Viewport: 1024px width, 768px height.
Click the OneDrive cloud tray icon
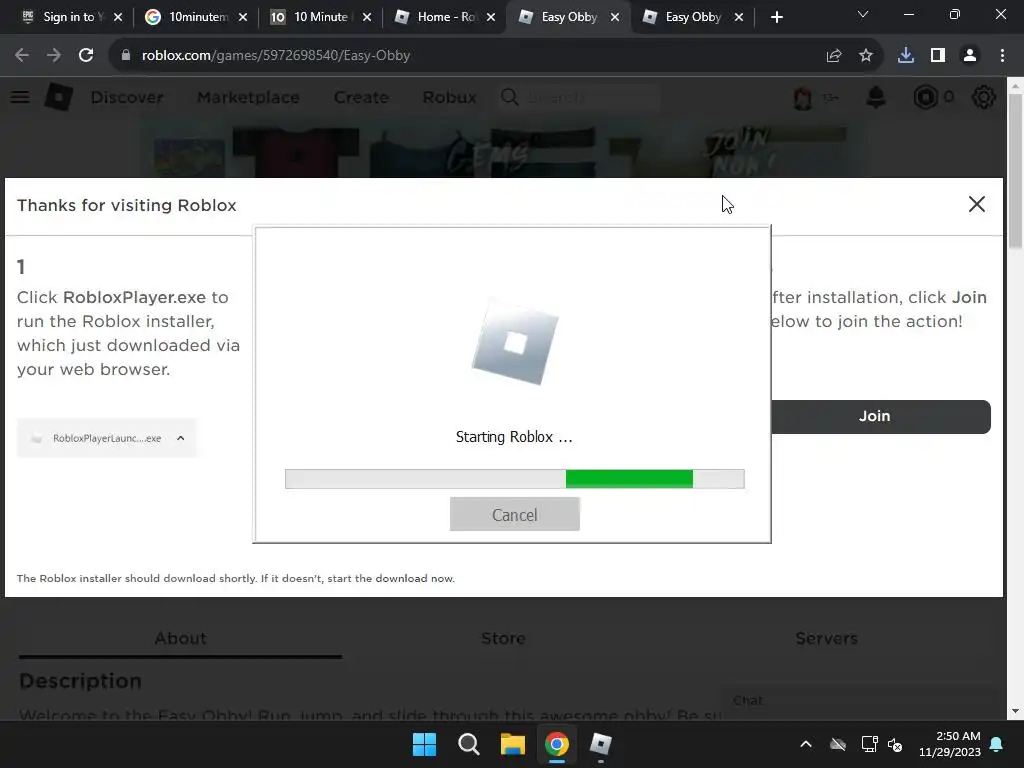point(838,744)
